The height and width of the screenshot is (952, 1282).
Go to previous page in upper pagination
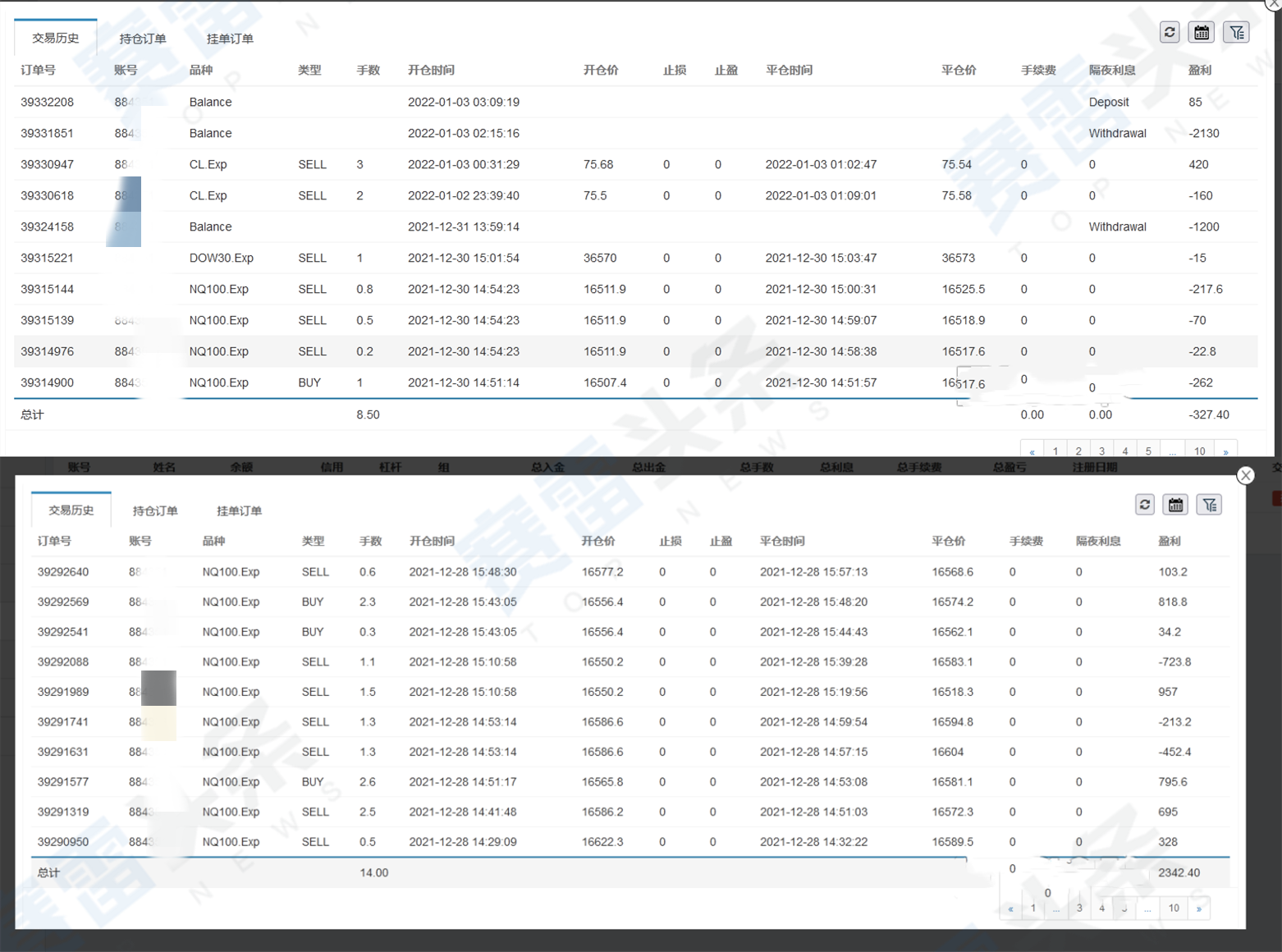point(1032,451)
